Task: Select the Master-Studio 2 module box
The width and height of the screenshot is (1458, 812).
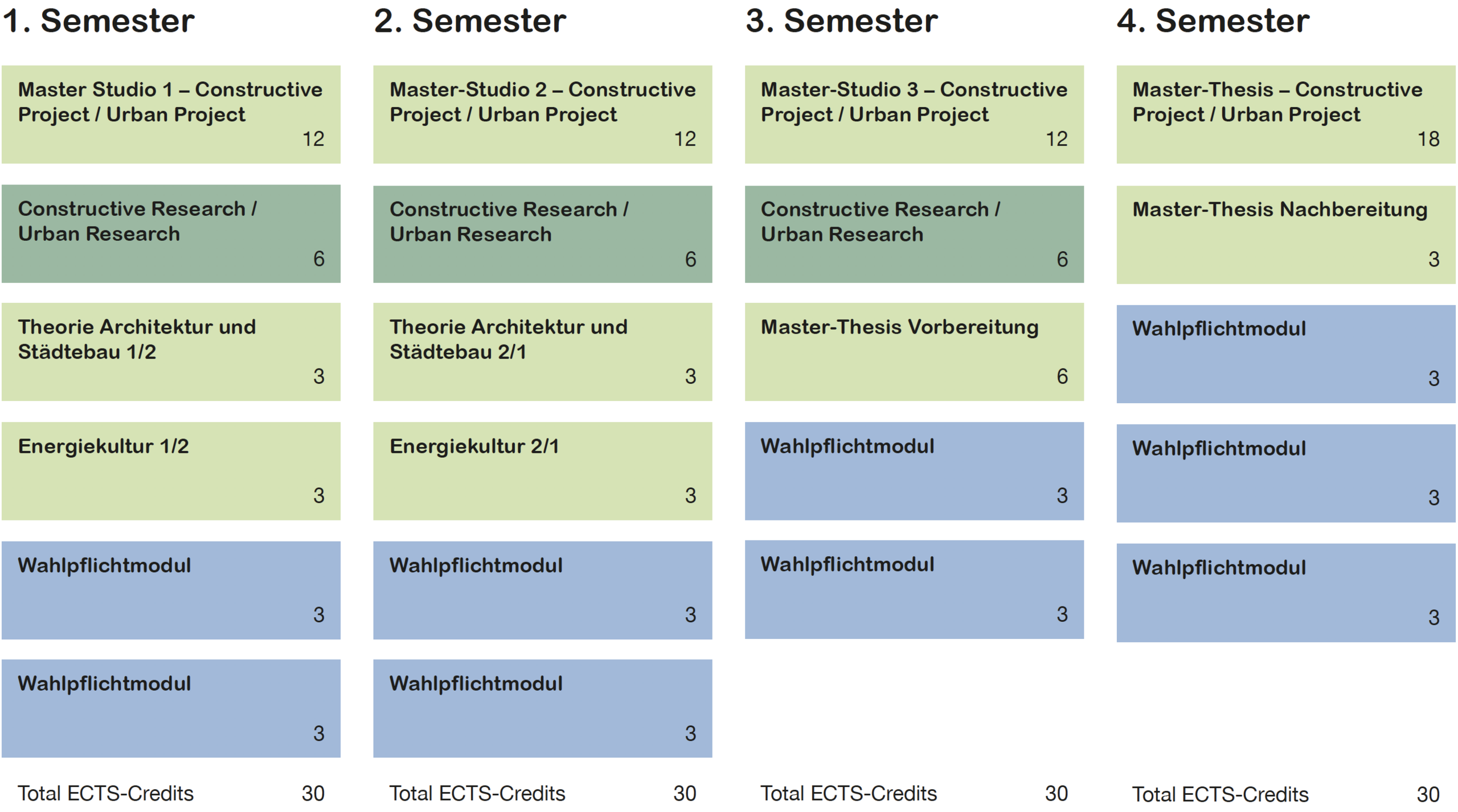Action: (542, 114)
